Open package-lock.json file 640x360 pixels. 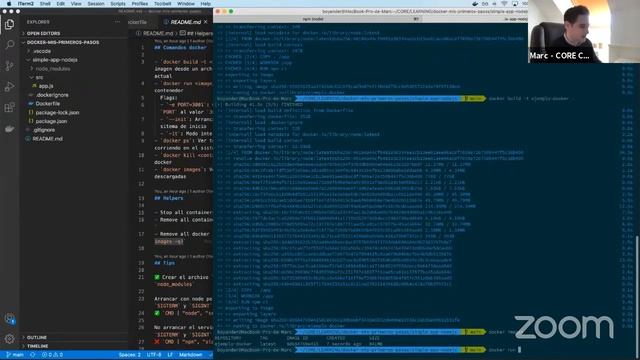(x=57, y=113)
